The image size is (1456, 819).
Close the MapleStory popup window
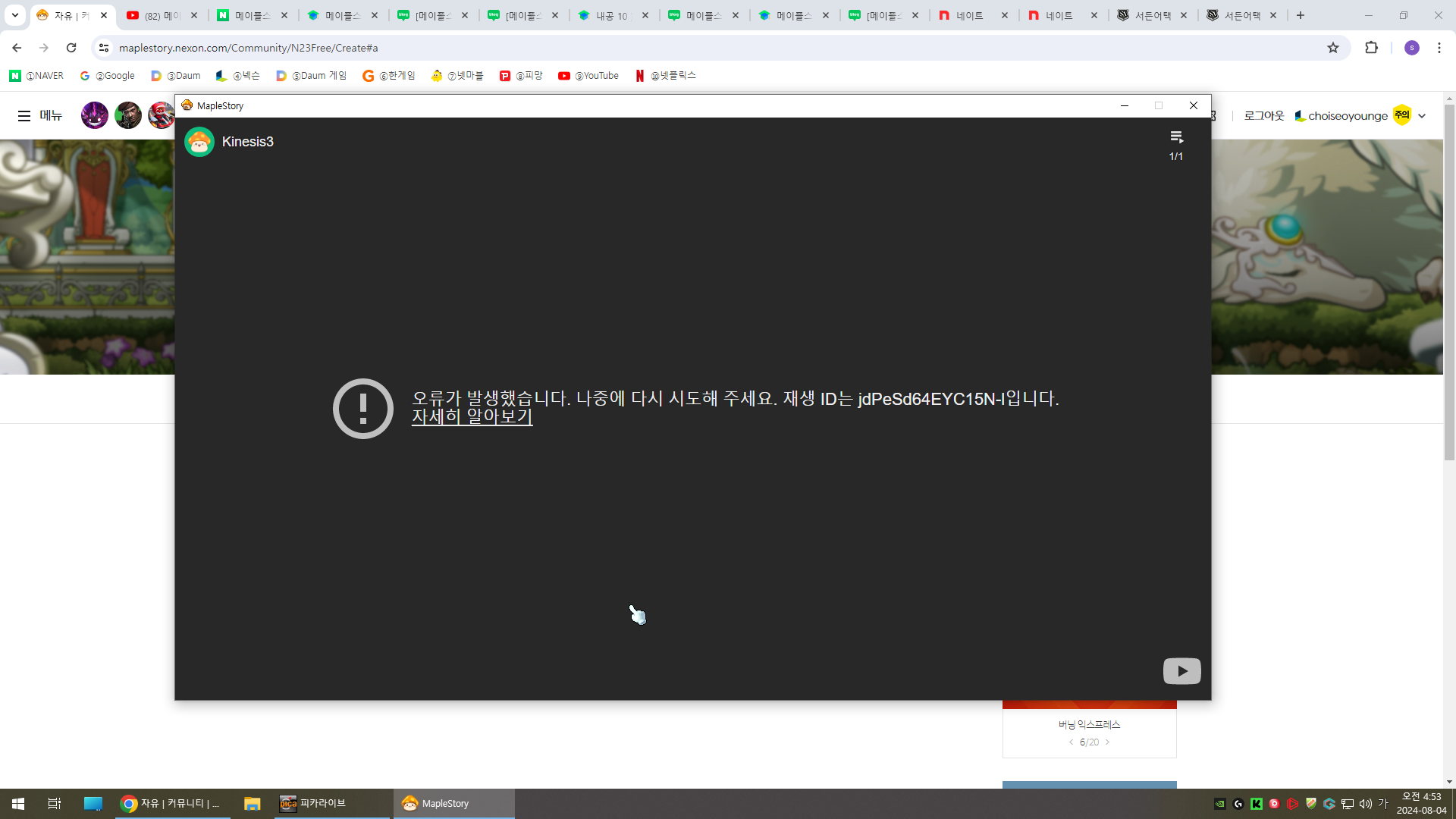click(x=1194, y=105)
